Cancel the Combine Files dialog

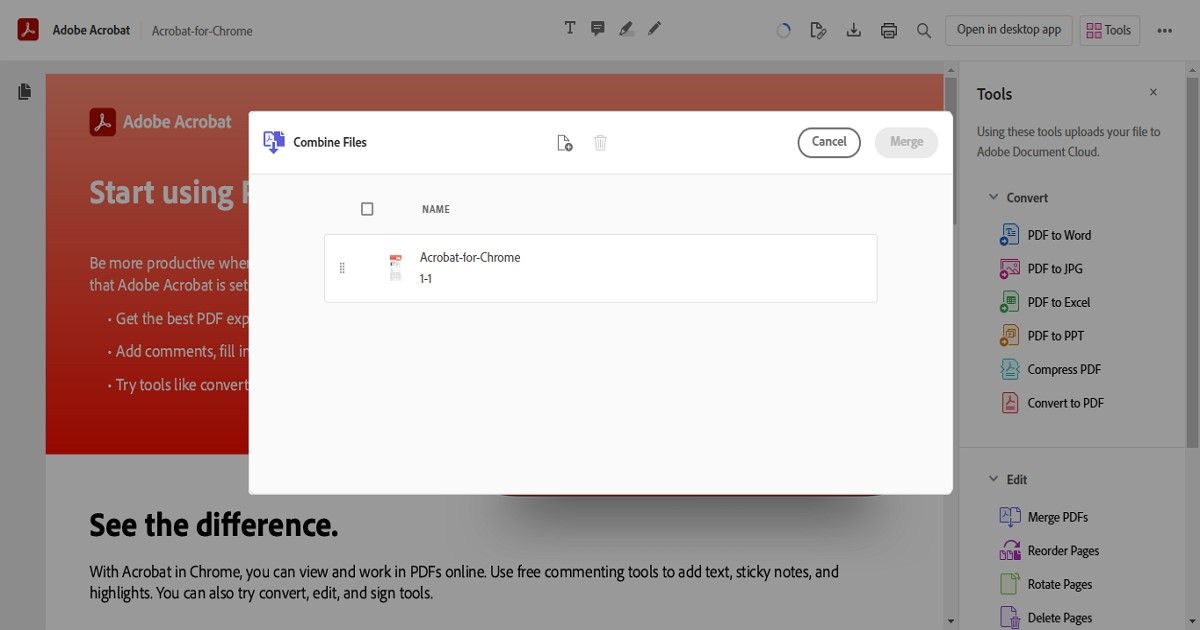pos(829,142)
